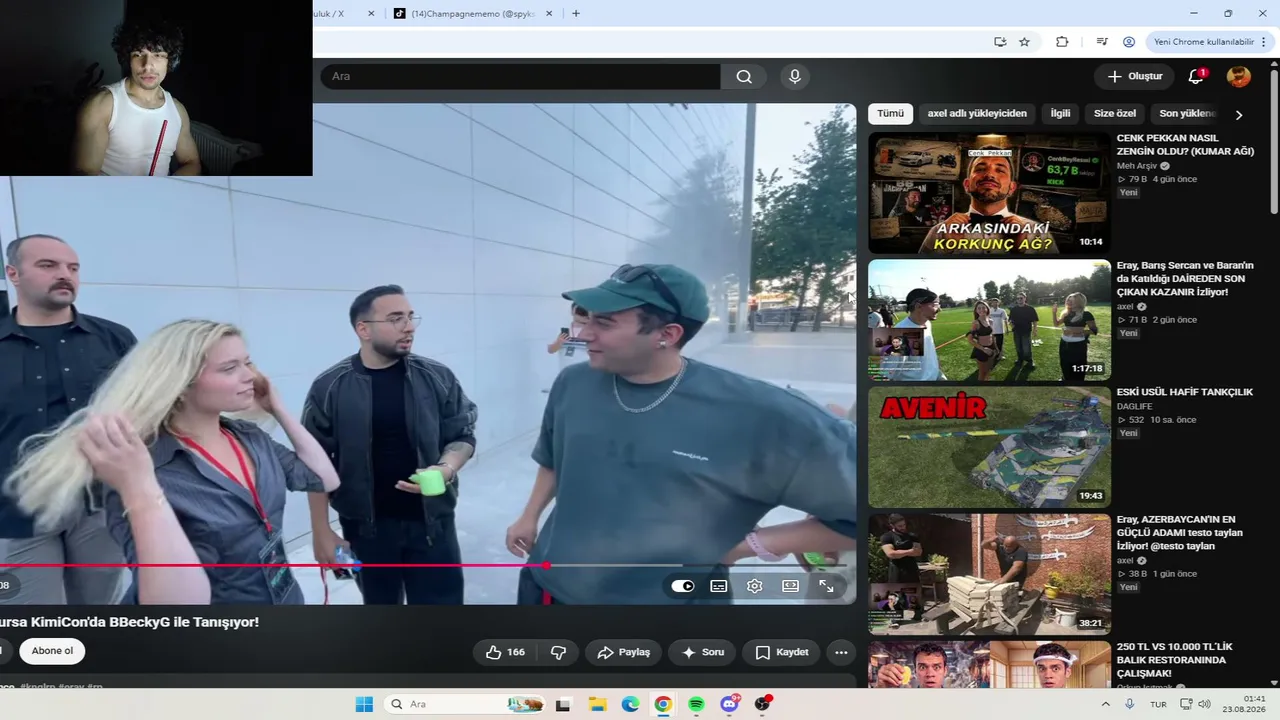Image resolution: width=1280 pixels, height=720 pixels.
Task: Open more actions menu below the video
Action: click(x=841, y=652)
